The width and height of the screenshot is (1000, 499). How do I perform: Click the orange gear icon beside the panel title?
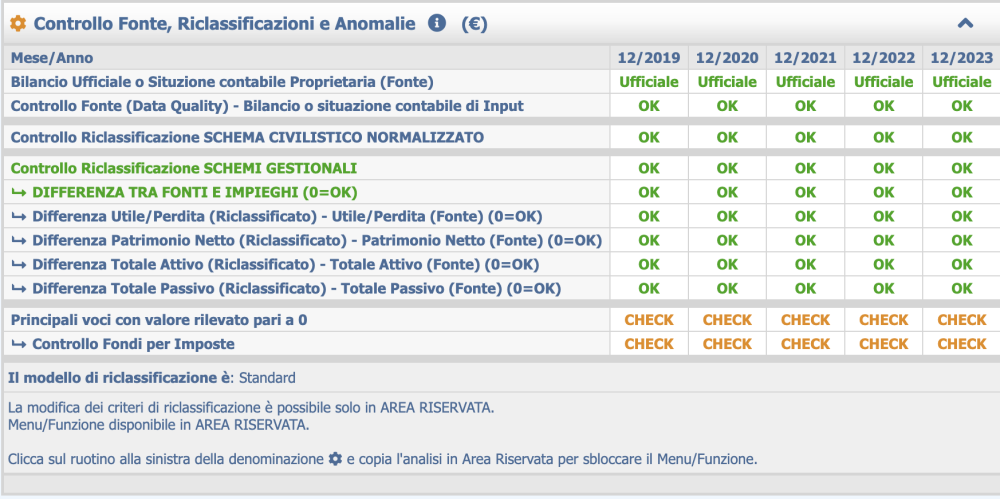[x=18, y=24]
